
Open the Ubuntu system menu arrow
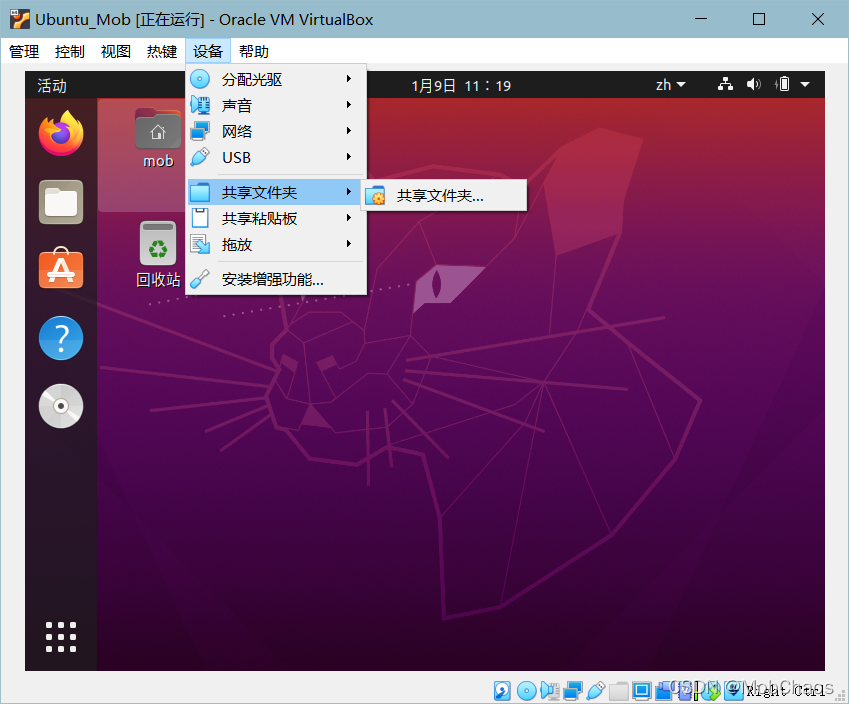[805, 84]
